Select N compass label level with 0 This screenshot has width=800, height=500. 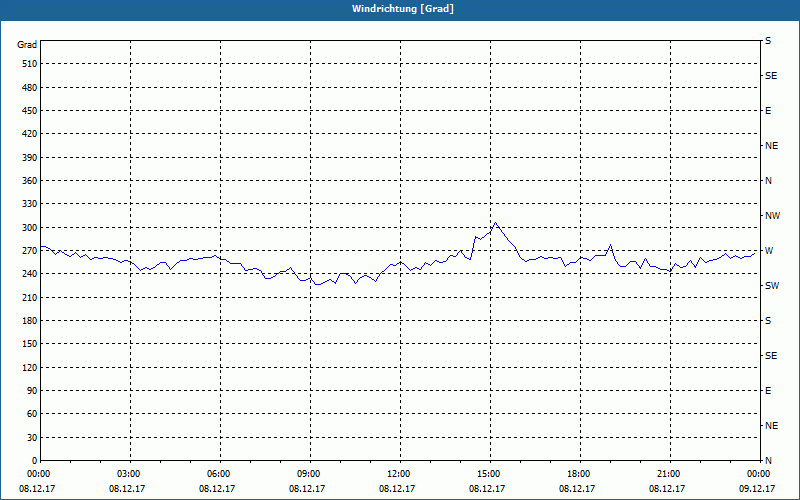tap(768, 461)
